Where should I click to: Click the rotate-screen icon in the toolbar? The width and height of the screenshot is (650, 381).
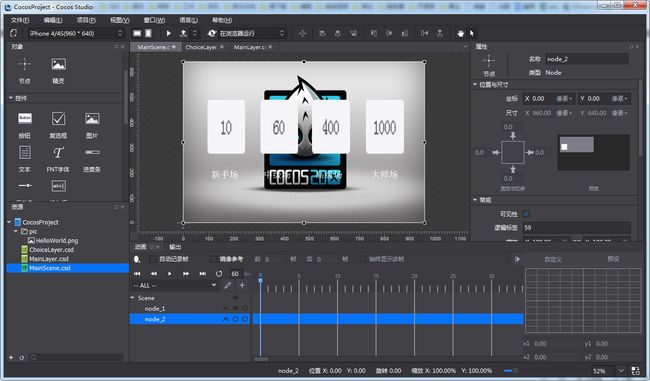pyautogui.click(x=14, y=33)
